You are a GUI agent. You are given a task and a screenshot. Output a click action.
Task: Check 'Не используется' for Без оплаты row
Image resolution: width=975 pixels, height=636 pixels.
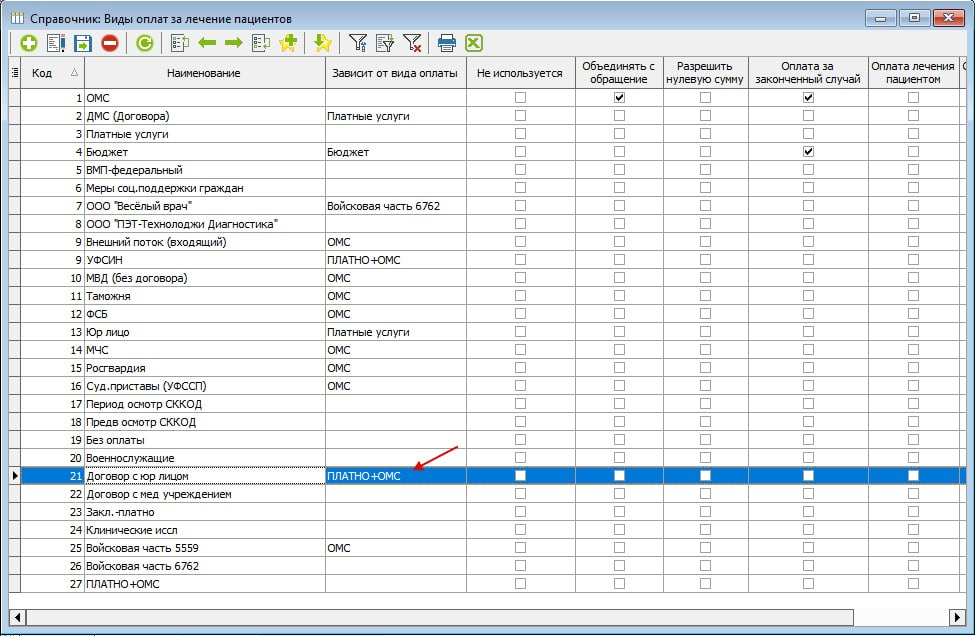[520, 440]
